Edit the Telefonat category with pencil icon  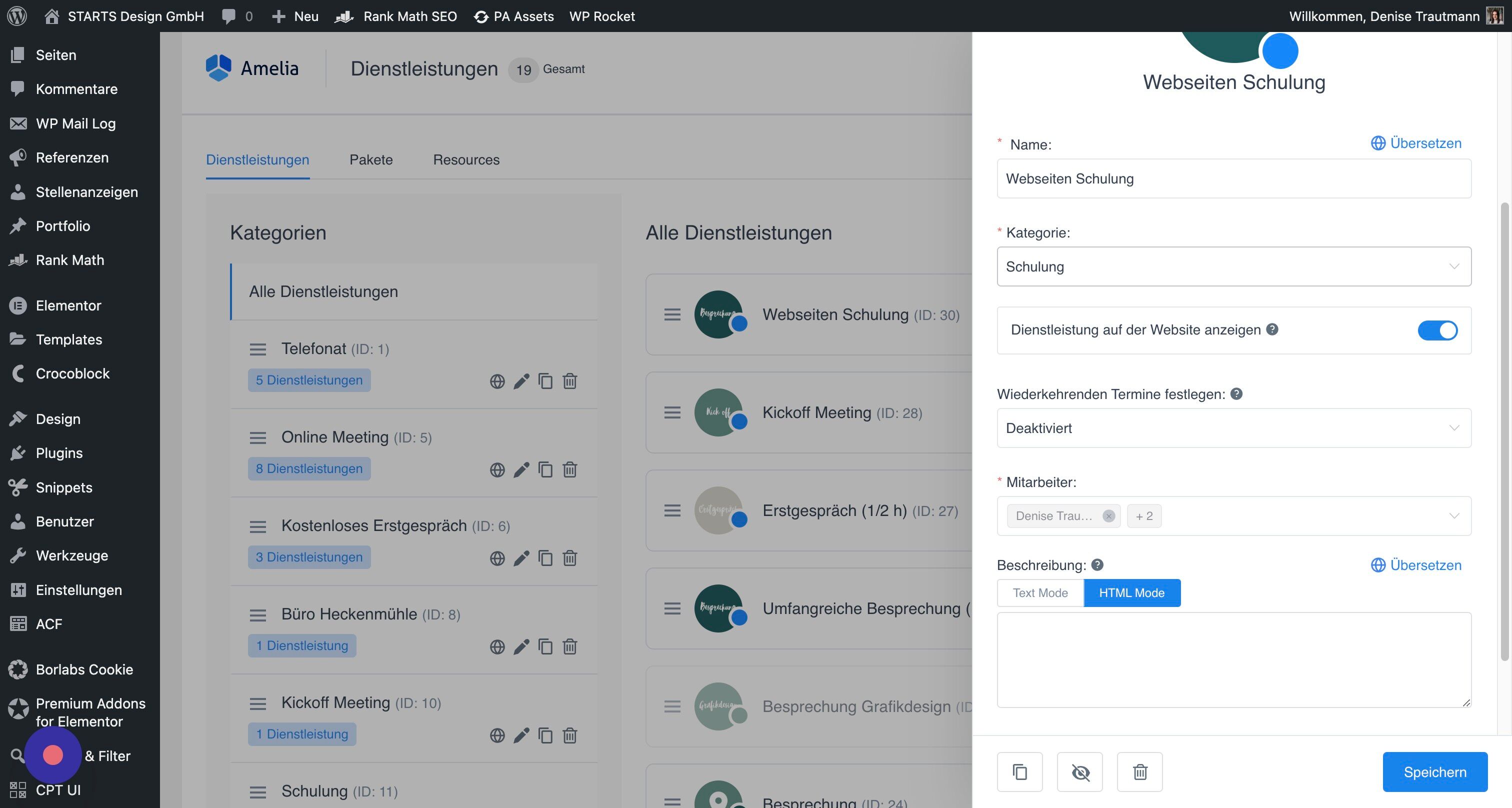click(x=521, y=381)
